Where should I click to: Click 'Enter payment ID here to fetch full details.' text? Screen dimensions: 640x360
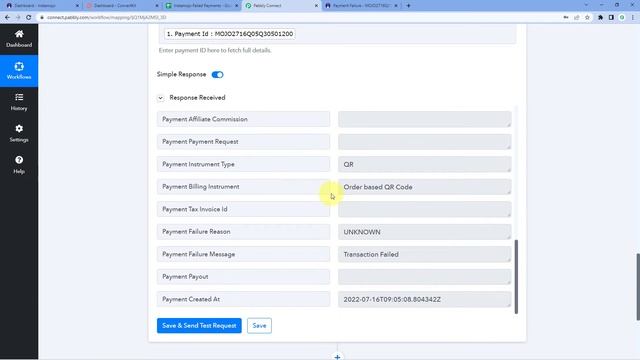pos(215,51)
